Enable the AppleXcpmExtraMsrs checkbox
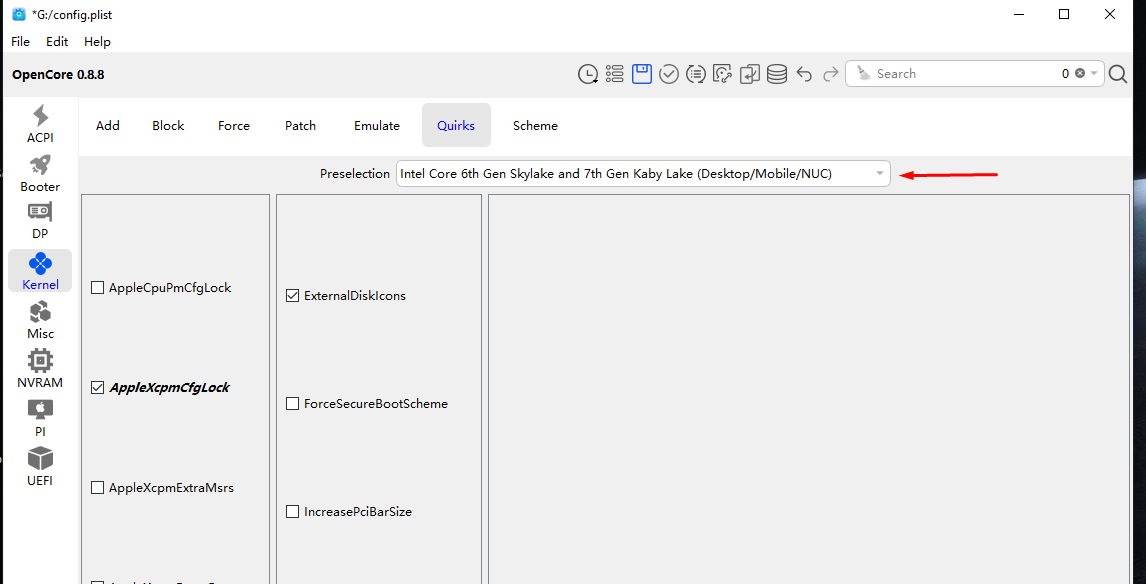1146x584 pixels. pyautogui.click(x=97, y=488)
